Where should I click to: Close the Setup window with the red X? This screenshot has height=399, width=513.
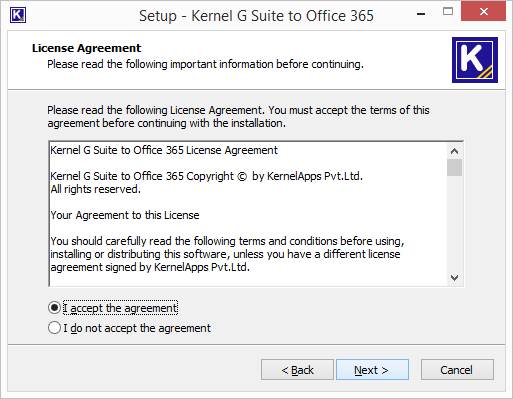pos(483,12)
